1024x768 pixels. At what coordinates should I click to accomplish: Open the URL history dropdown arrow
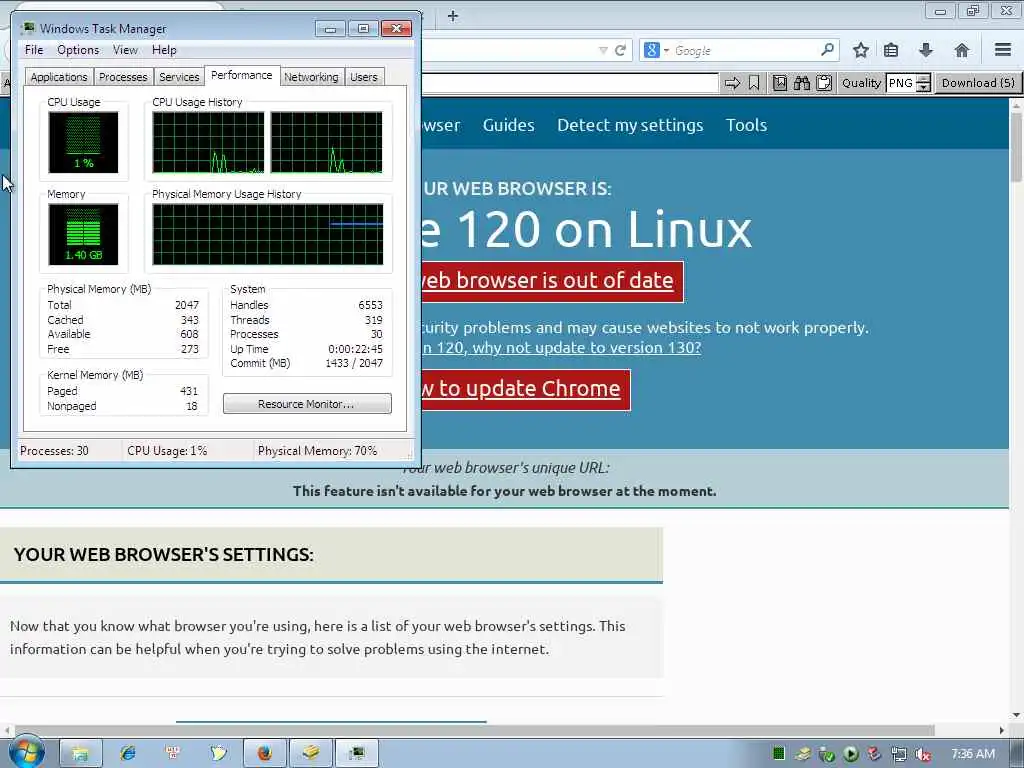pyautogui.click(x=603, y=50)
